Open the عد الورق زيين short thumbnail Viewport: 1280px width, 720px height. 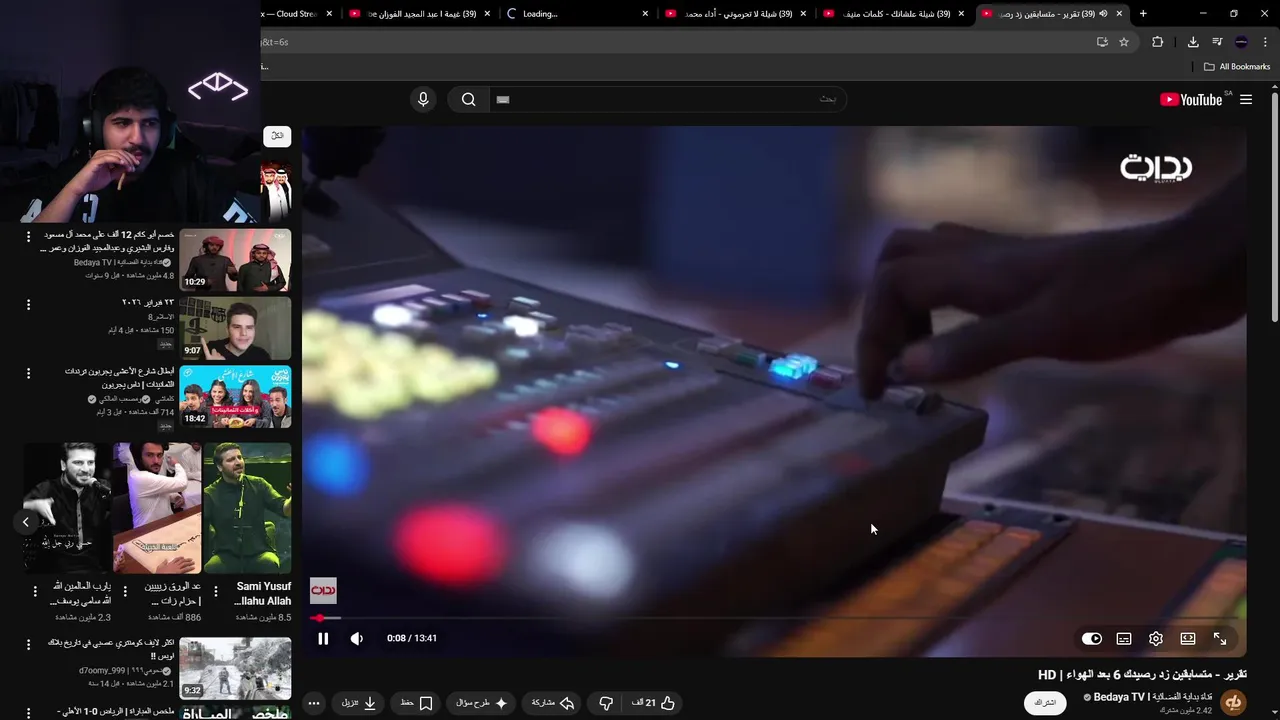coord(157,508)
